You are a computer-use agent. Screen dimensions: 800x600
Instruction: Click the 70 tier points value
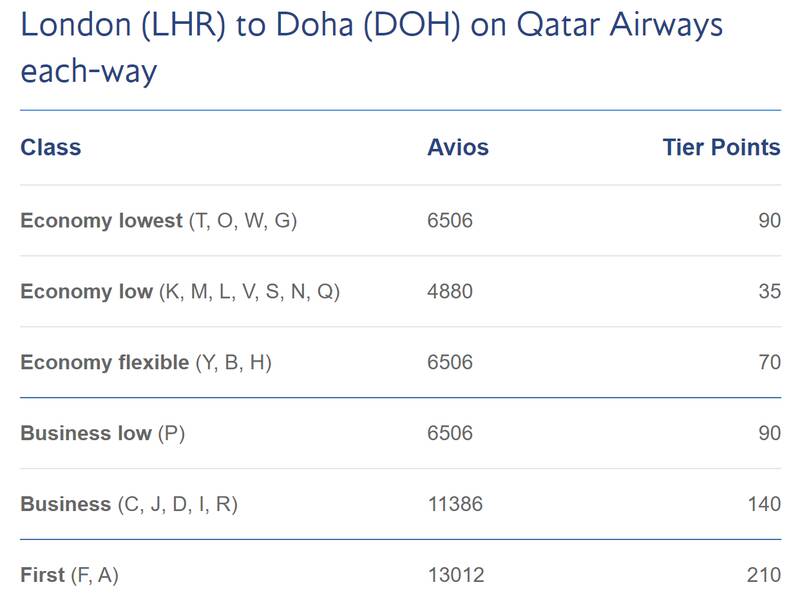pyautogui.click(x=769, y=363)
